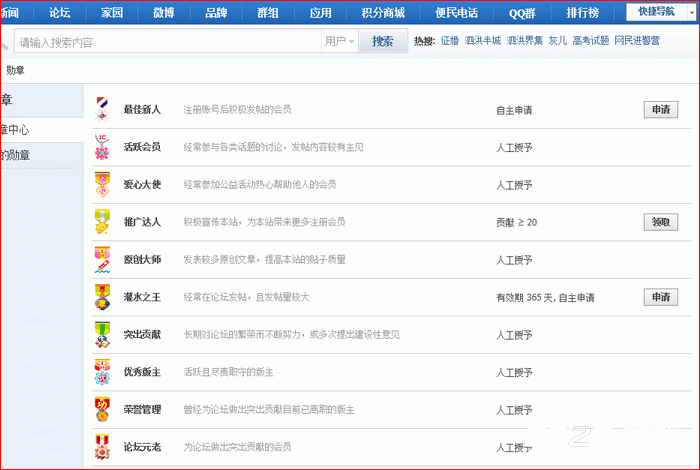700x470 pixels.
Task: Click medal name 推广达人
Action: coord(142,222)
